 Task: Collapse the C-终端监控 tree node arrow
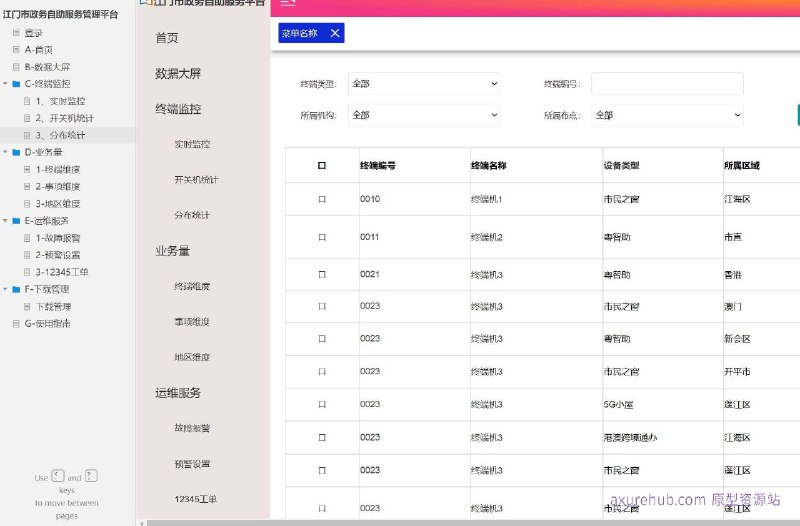[x=5, y=84]
